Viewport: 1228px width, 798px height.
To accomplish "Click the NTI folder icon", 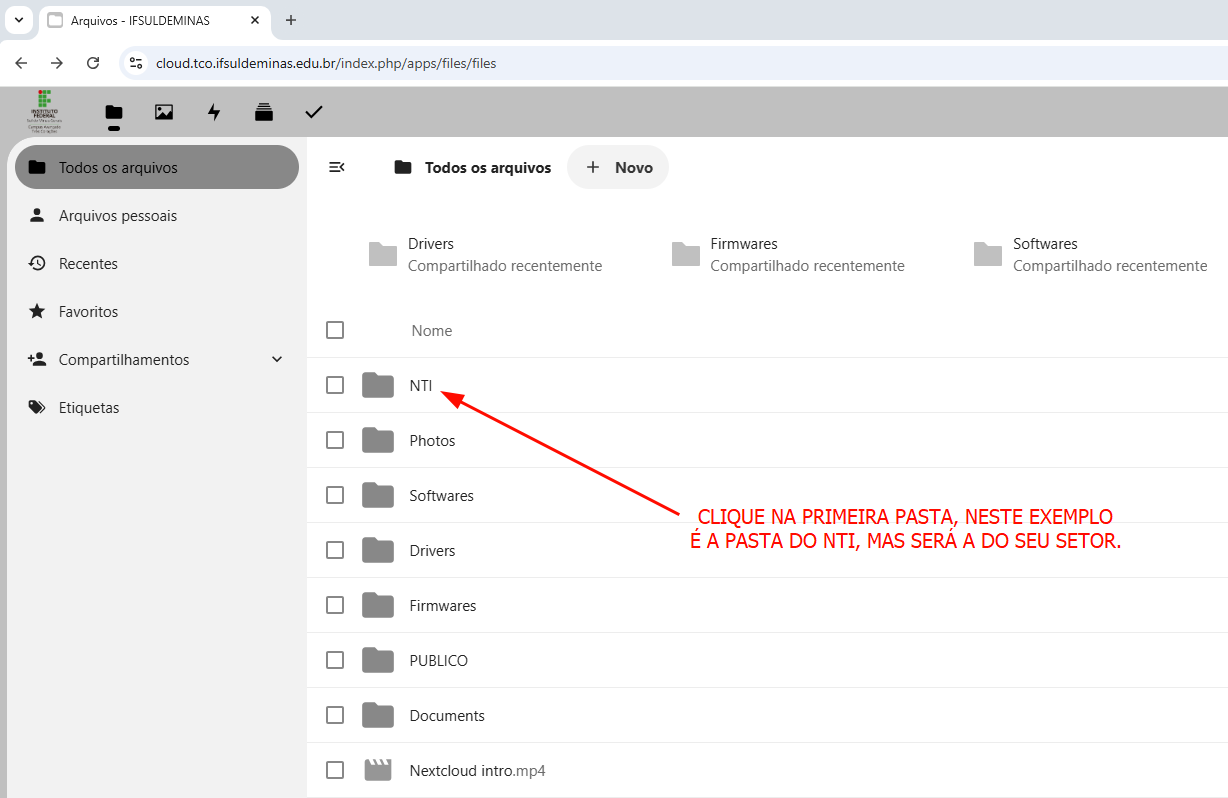I will tap(378, 385).
